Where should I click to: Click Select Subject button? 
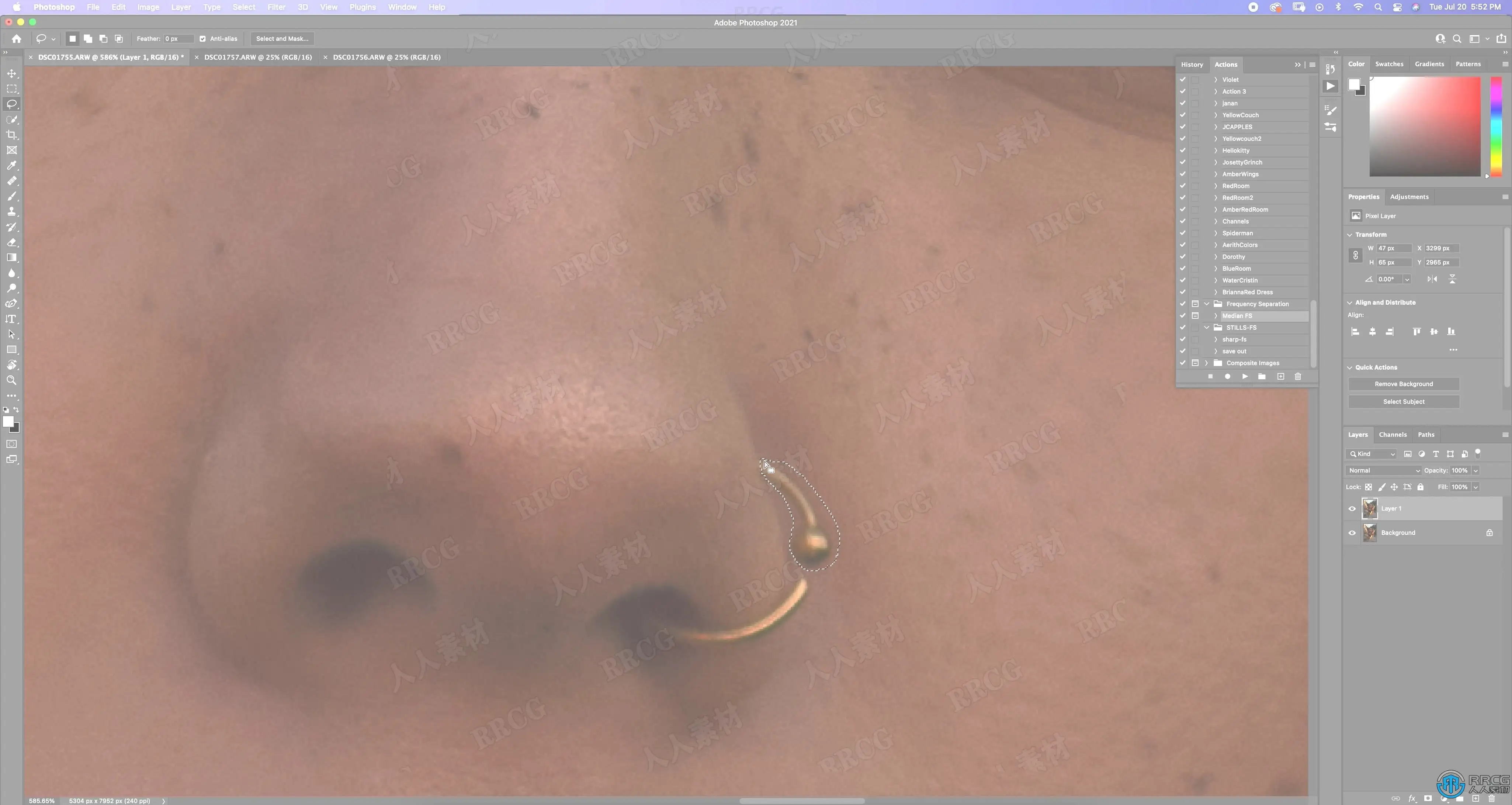click(1404, 402)
